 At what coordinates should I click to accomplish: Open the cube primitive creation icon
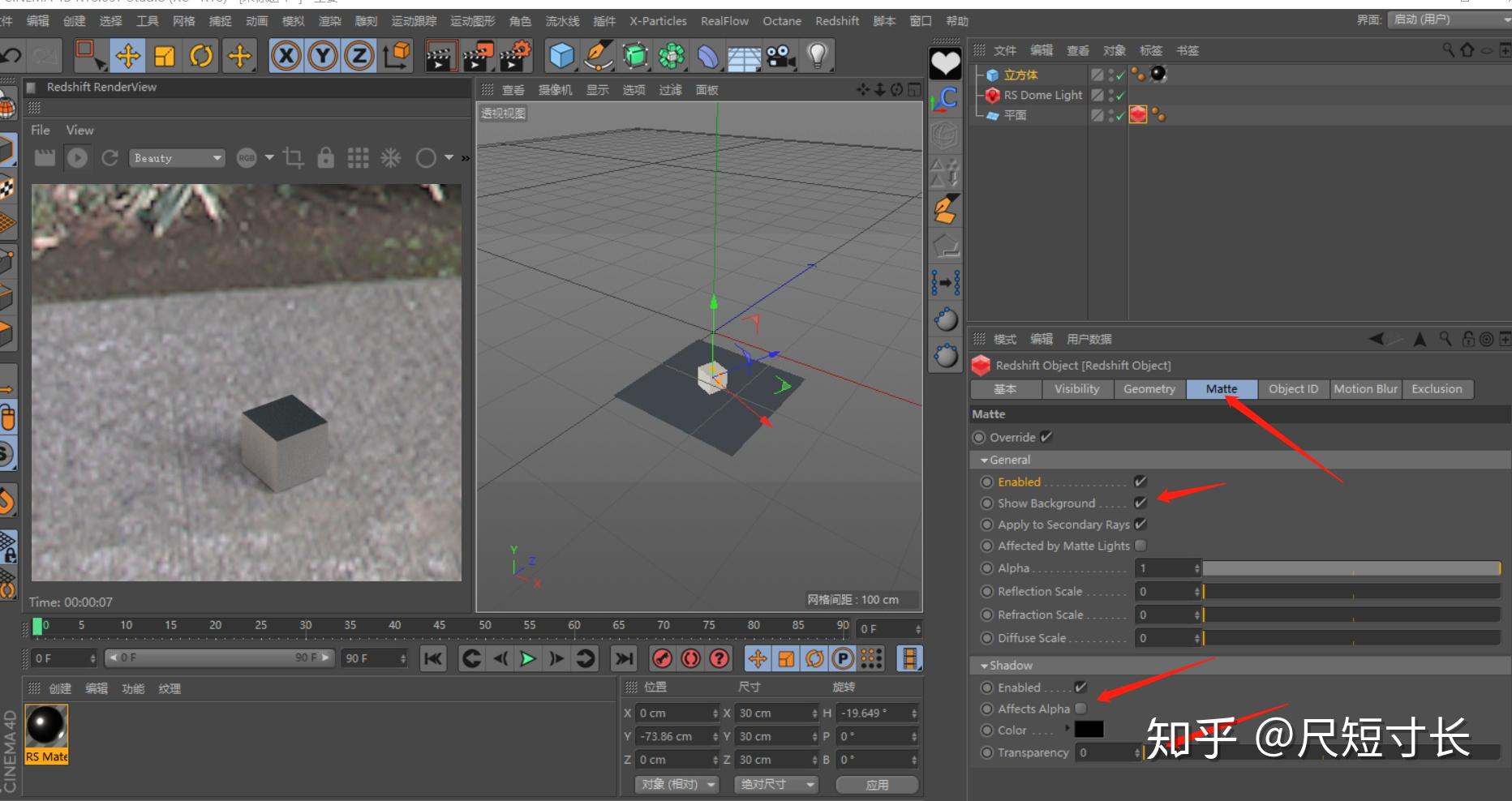pyautogui.click(x=560, y=55)
